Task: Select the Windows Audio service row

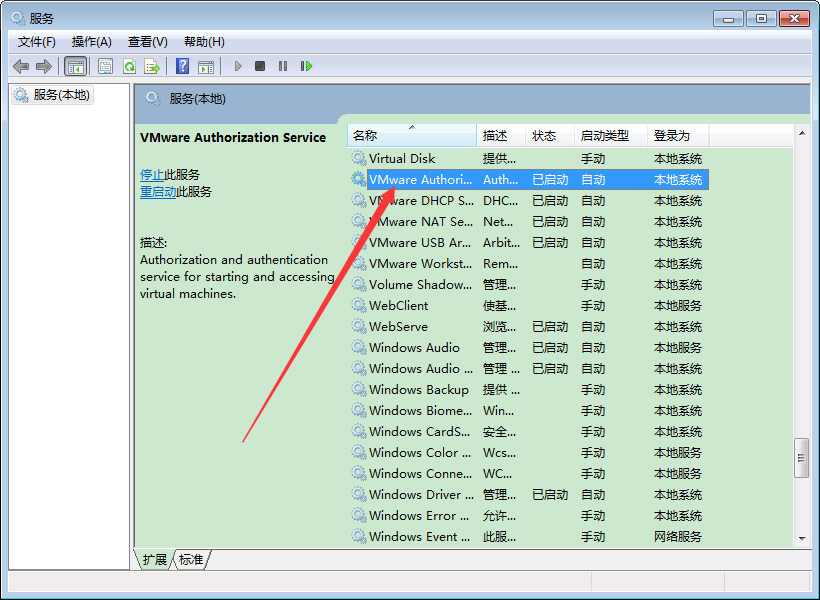Action: tap(410, 347)
